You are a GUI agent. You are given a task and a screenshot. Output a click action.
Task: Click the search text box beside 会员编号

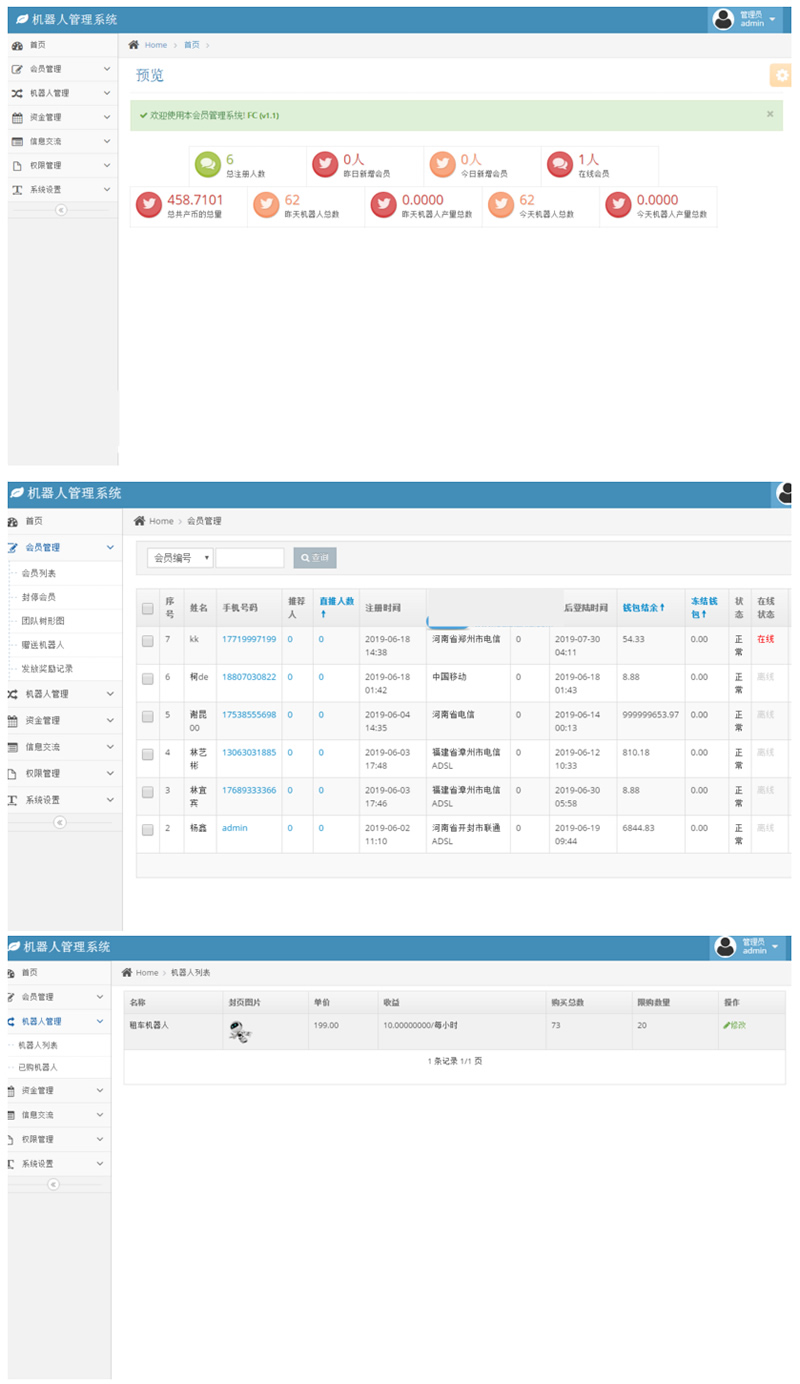250,558
